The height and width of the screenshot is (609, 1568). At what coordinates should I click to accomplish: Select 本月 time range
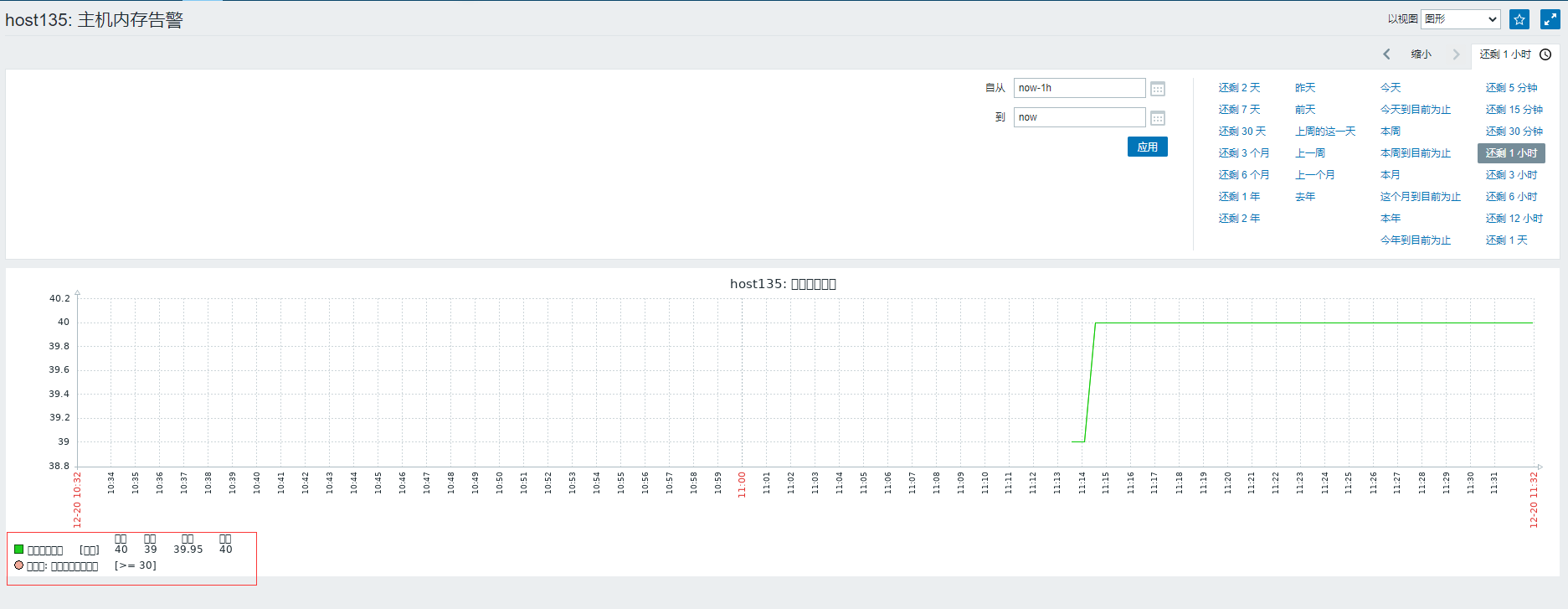coord(1391,175)
